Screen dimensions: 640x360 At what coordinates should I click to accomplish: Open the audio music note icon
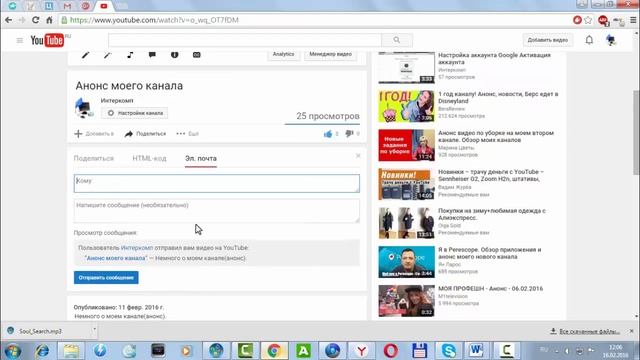tap(130, 54)
